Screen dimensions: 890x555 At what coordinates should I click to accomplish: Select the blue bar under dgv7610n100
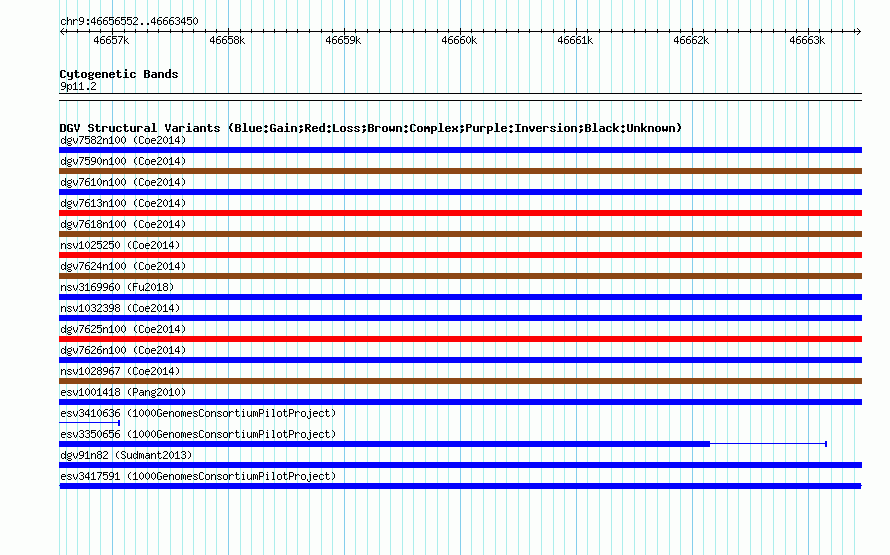(460, 192)
